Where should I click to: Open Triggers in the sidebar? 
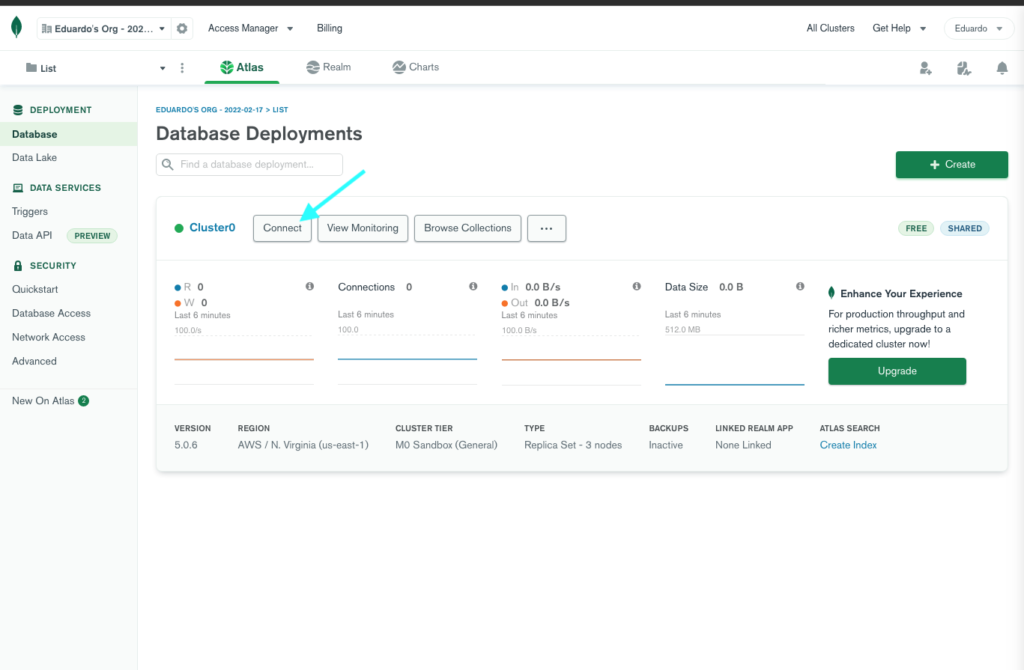pyautogui.click(x=30, y=212)
